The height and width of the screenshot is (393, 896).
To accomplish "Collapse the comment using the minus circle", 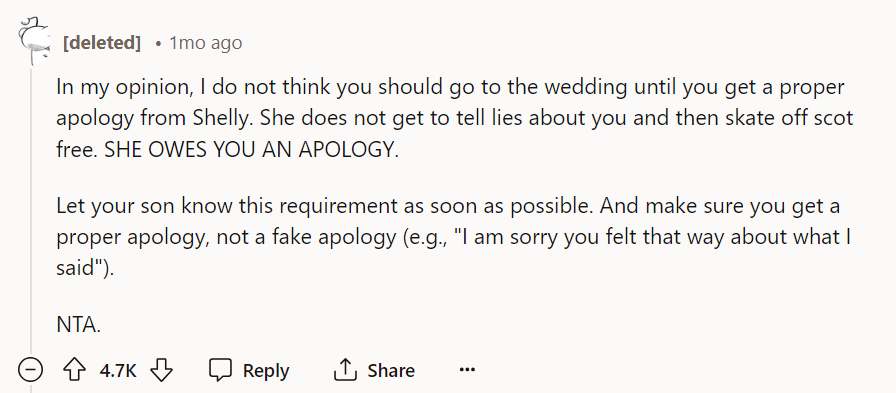I will tap(30, 370).
